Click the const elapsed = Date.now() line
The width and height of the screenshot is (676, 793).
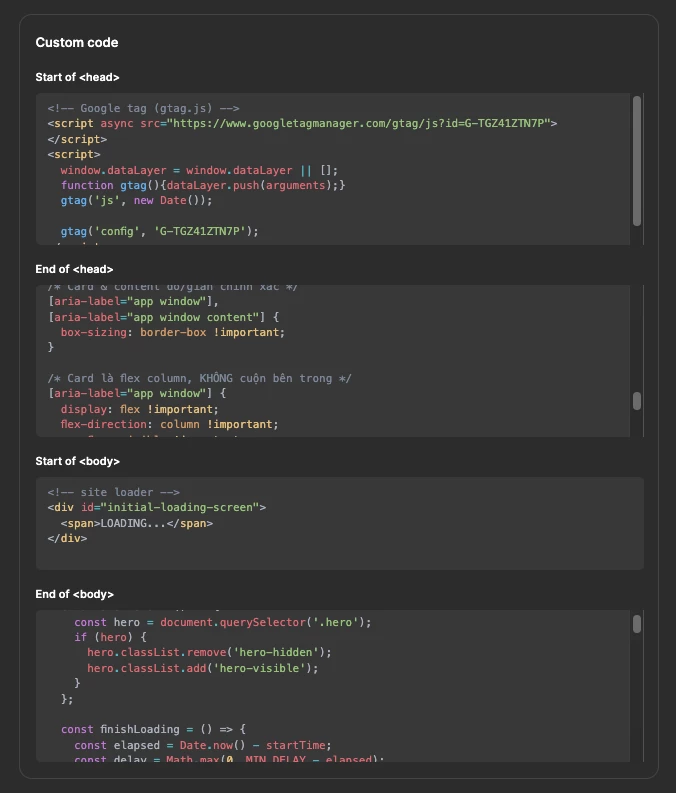pyautogui.click(x=203, y=745)
